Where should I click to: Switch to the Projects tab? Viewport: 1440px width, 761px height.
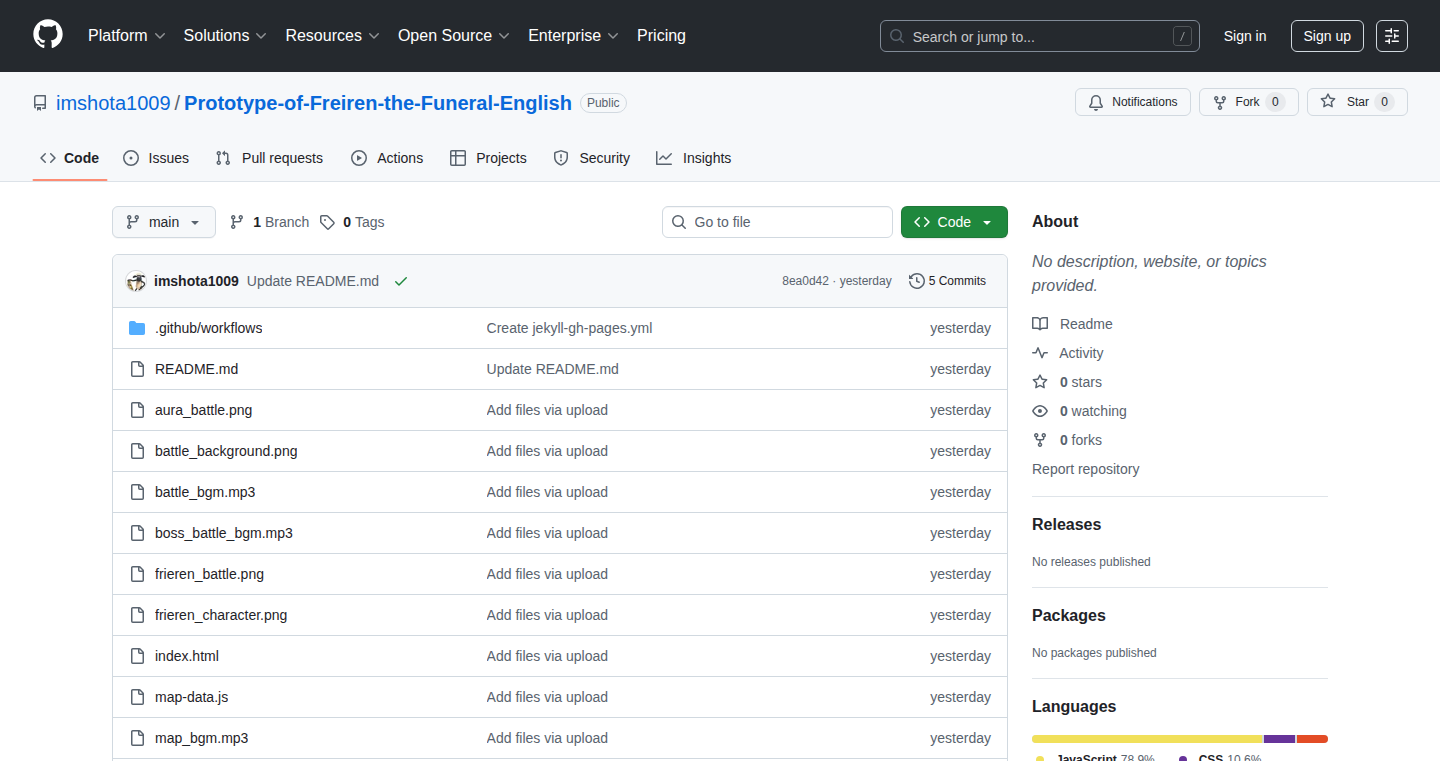[488, 158]
